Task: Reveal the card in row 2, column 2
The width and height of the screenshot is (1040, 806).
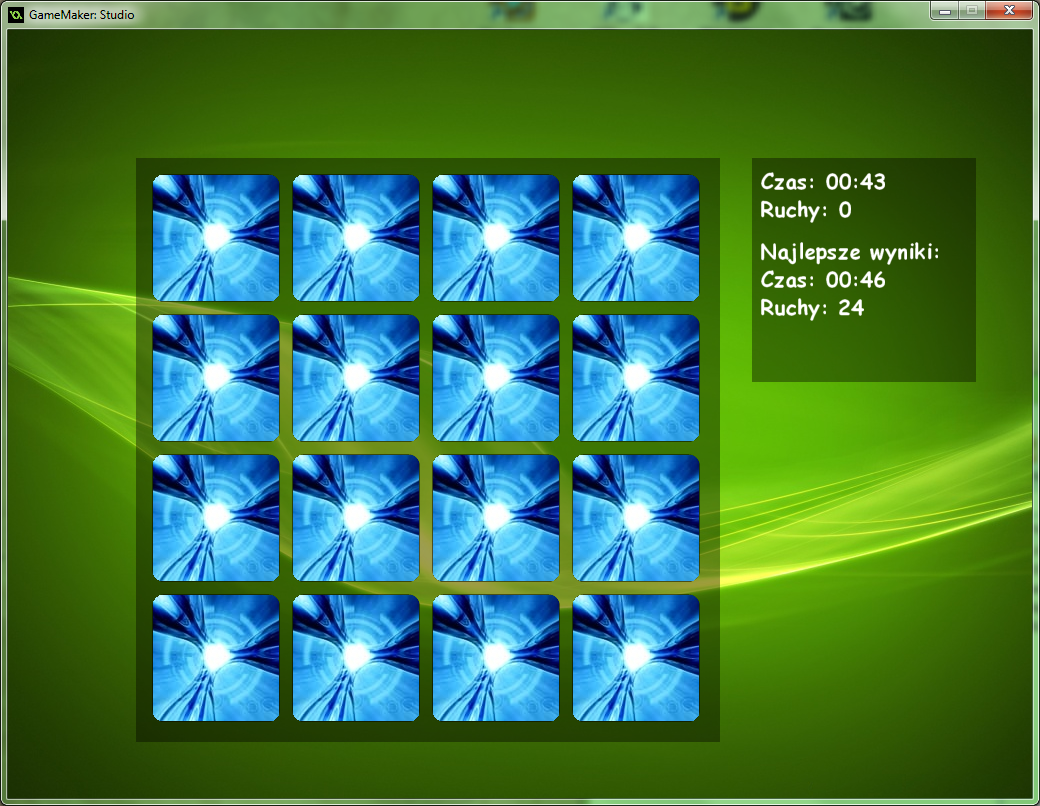Action: tap(356, 378)
